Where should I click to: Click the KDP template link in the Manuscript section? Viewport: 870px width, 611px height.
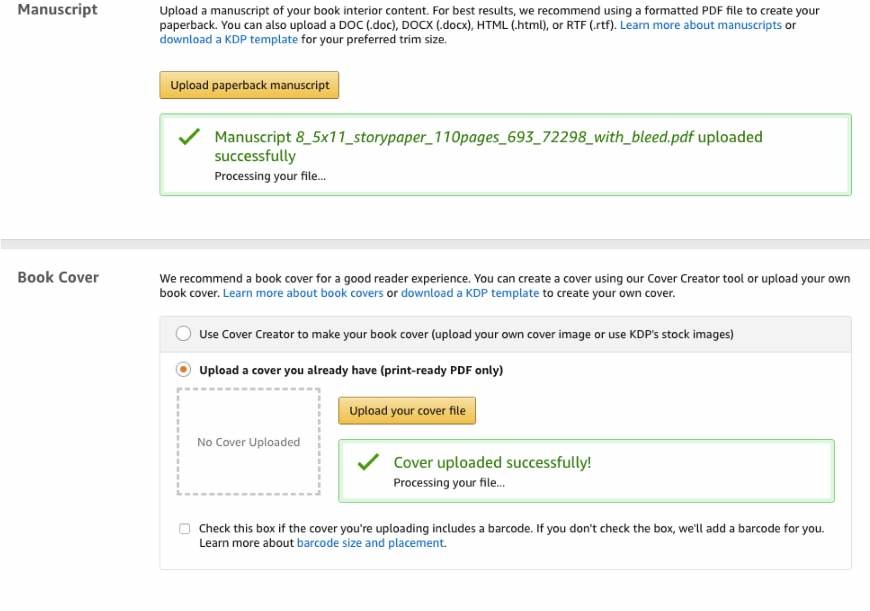pyautogui.click(x=228, y=40)
